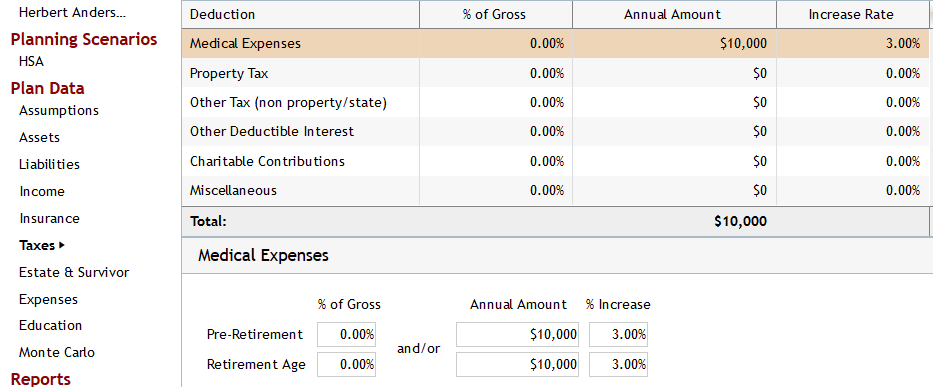
Task: Select the Miscellaneous deduction row
Action: 555,191
